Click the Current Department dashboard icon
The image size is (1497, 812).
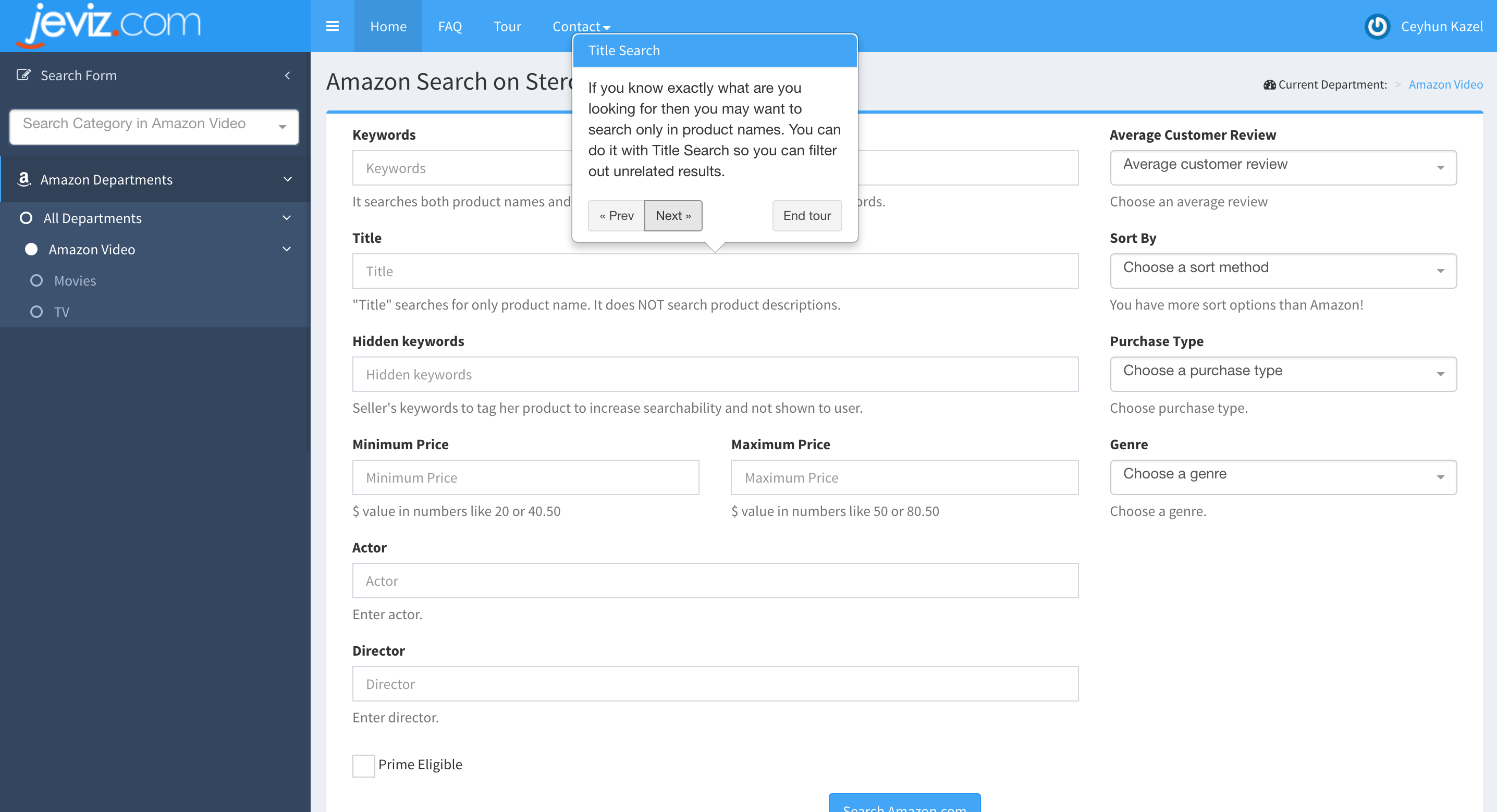click(1269, 85)
